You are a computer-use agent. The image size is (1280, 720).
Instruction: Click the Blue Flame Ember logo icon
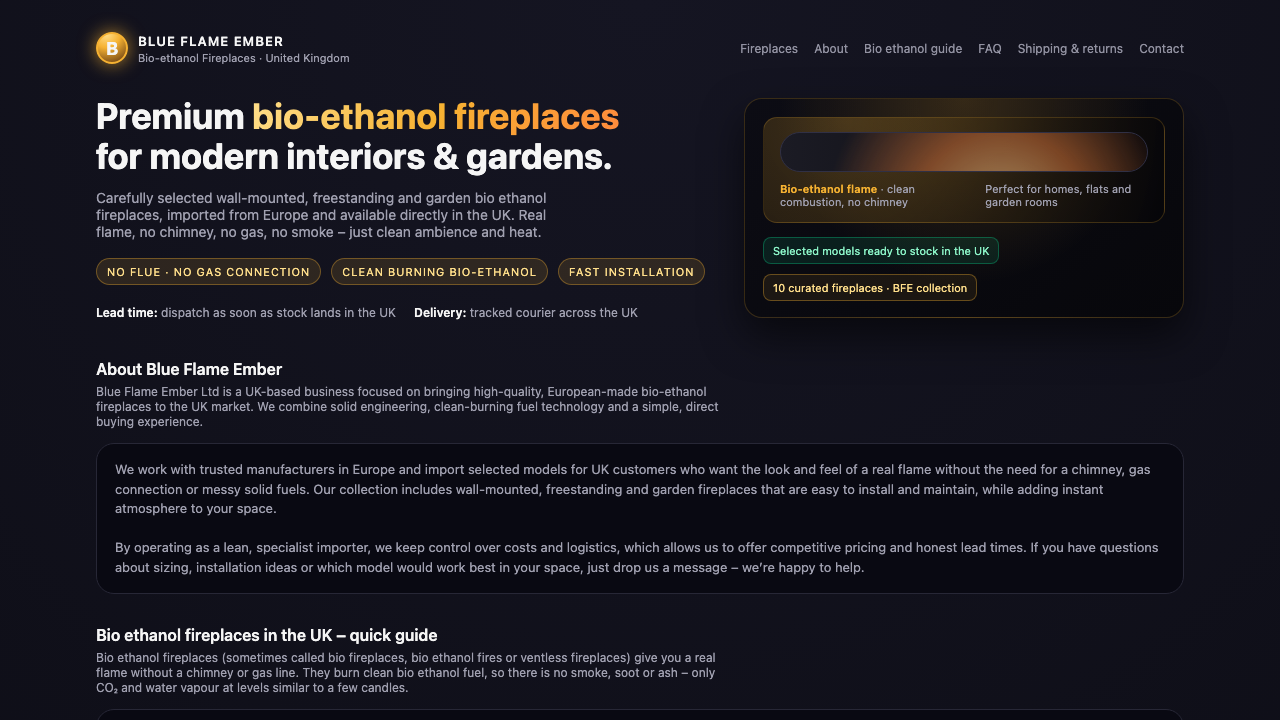pyautogui.click(x=112, y=48)
